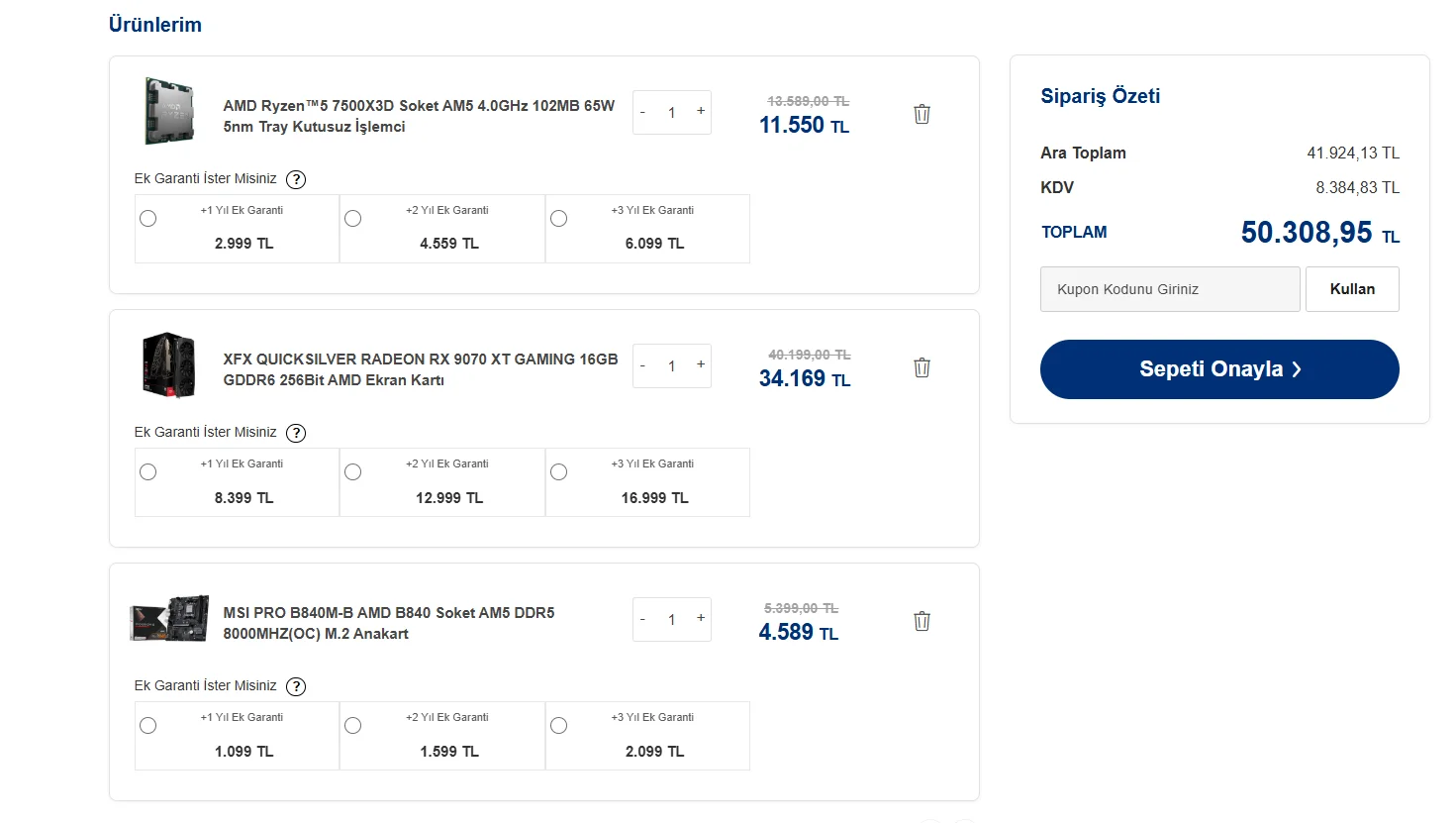The image size is (1456, 823).
Task: Open help for Ryzen processor extra warranty
Action: tap(296, 179)
